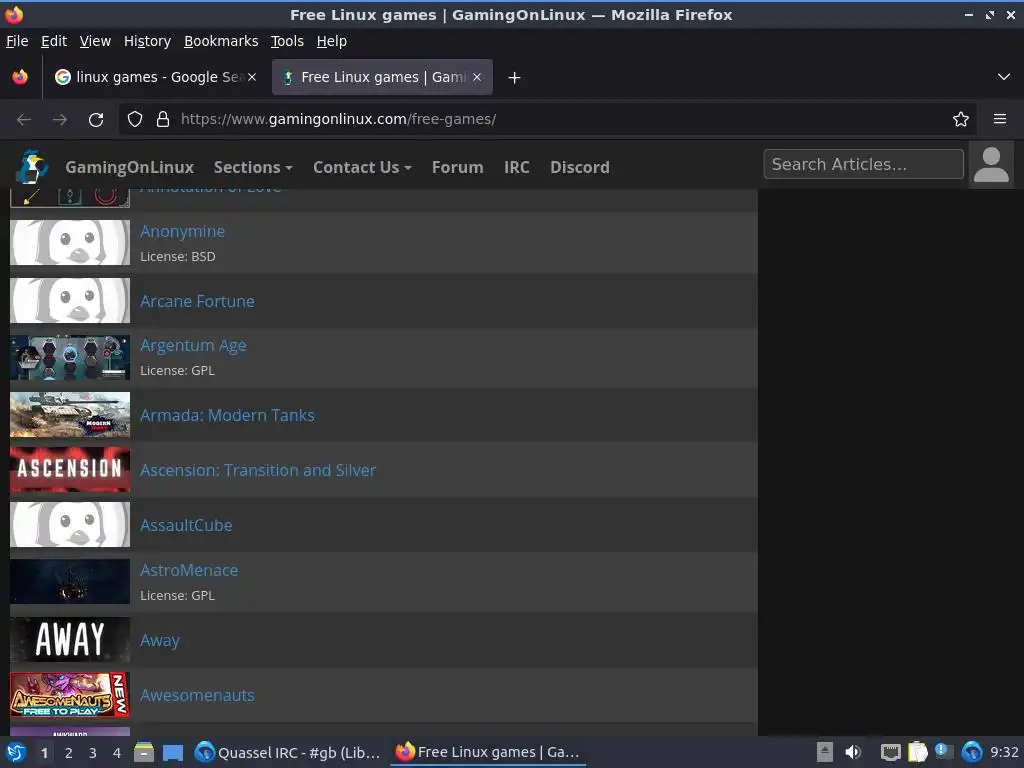Viewport: 1024px width, 768px height.
Task: Open the file manager taskbar icon
Action: click(144, 752)
